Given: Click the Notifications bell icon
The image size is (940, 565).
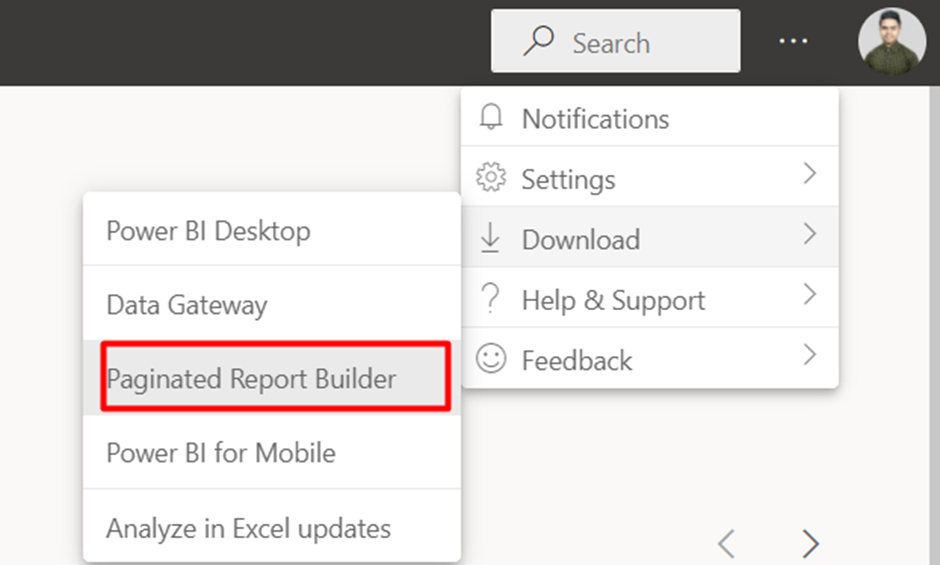Looking at the screenshot, I should 490,116.
